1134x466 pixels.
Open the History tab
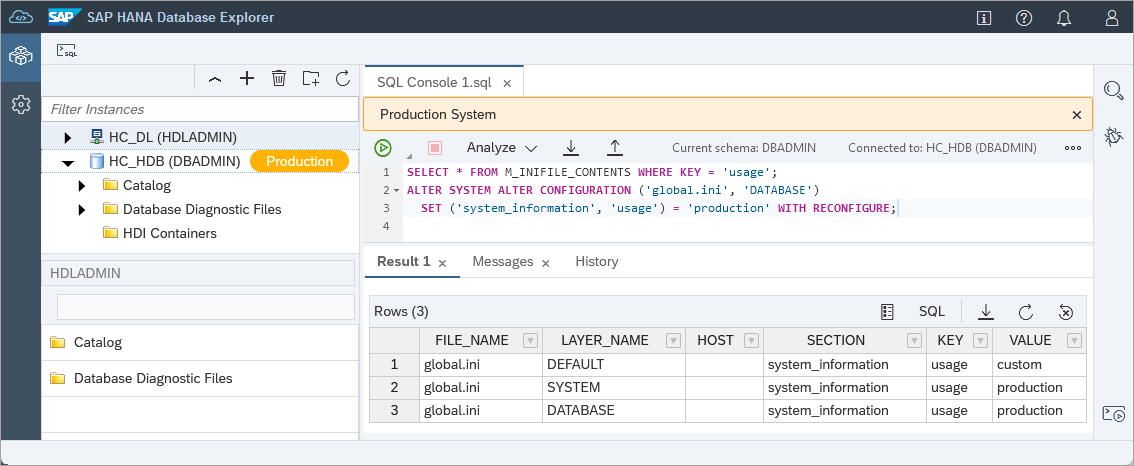coord(597,262)
